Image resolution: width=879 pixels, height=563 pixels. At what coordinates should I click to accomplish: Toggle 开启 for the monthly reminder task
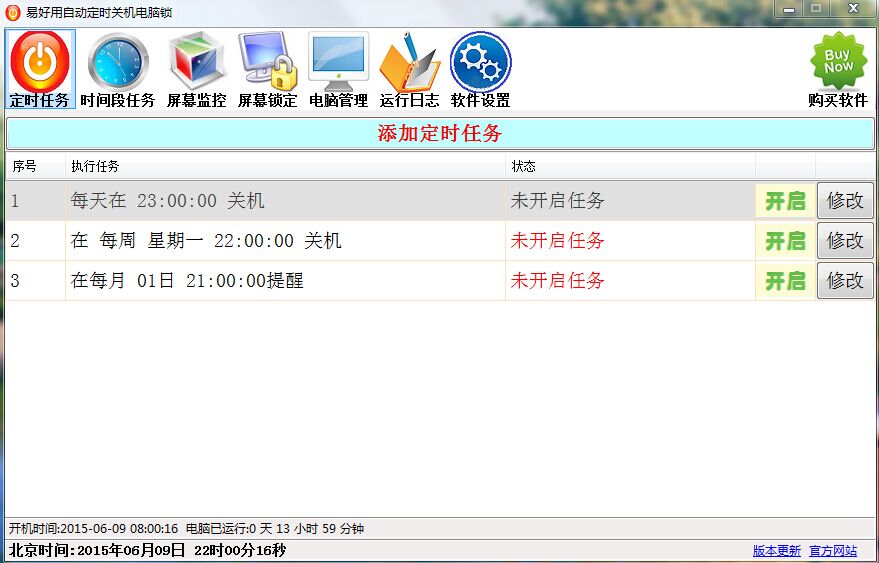click(785, 281)
